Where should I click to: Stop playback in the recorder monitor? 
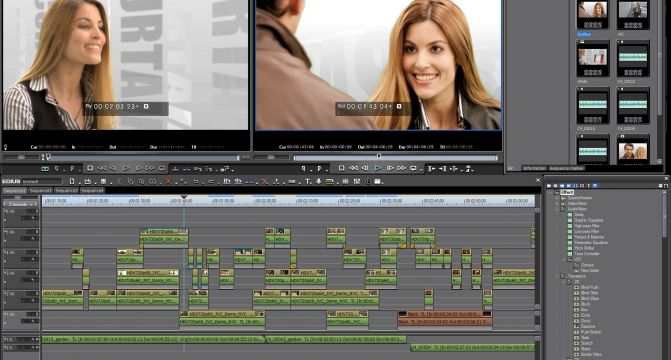[341, 168]
